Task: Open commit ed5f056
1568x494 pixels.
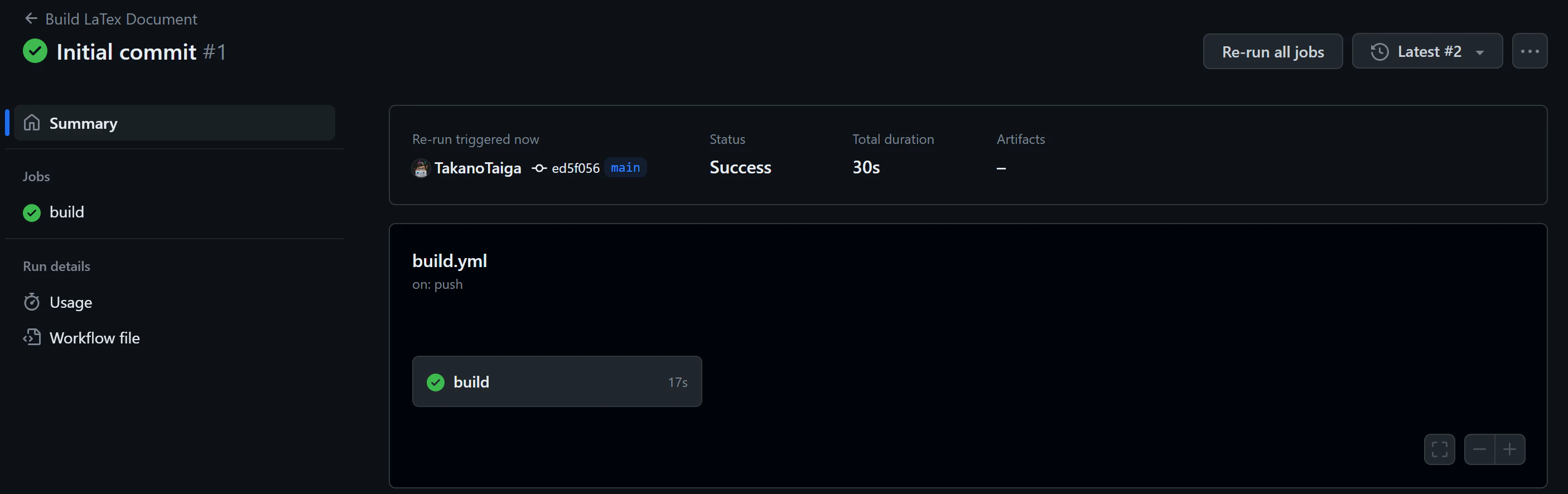Action: [575, 168]
